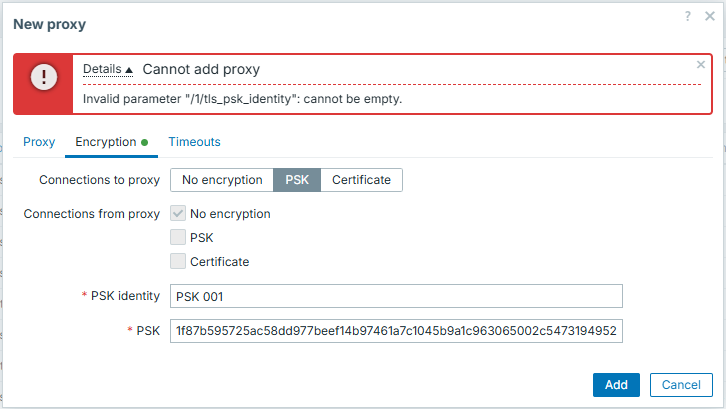Switch to the Proxy tab
This screenshot has height=409, width=726.
[39, 142]
